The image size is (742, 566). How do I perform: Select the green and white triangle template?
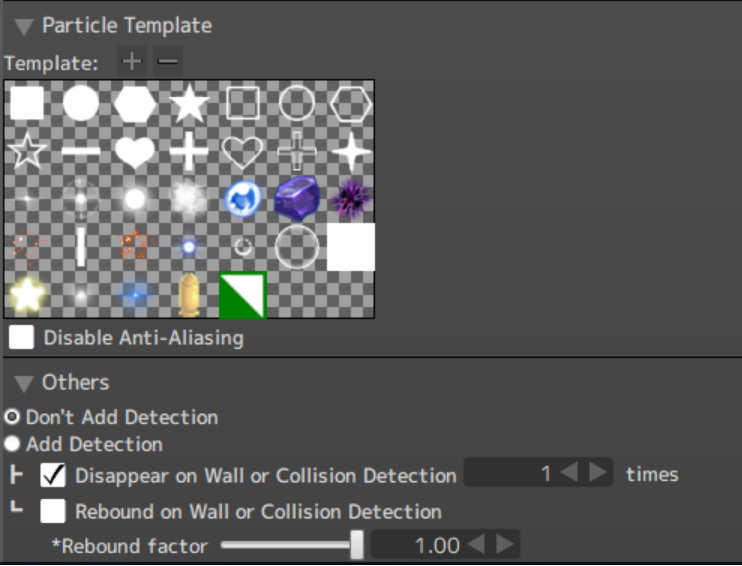pyautogui.click(x=243, y=295)
